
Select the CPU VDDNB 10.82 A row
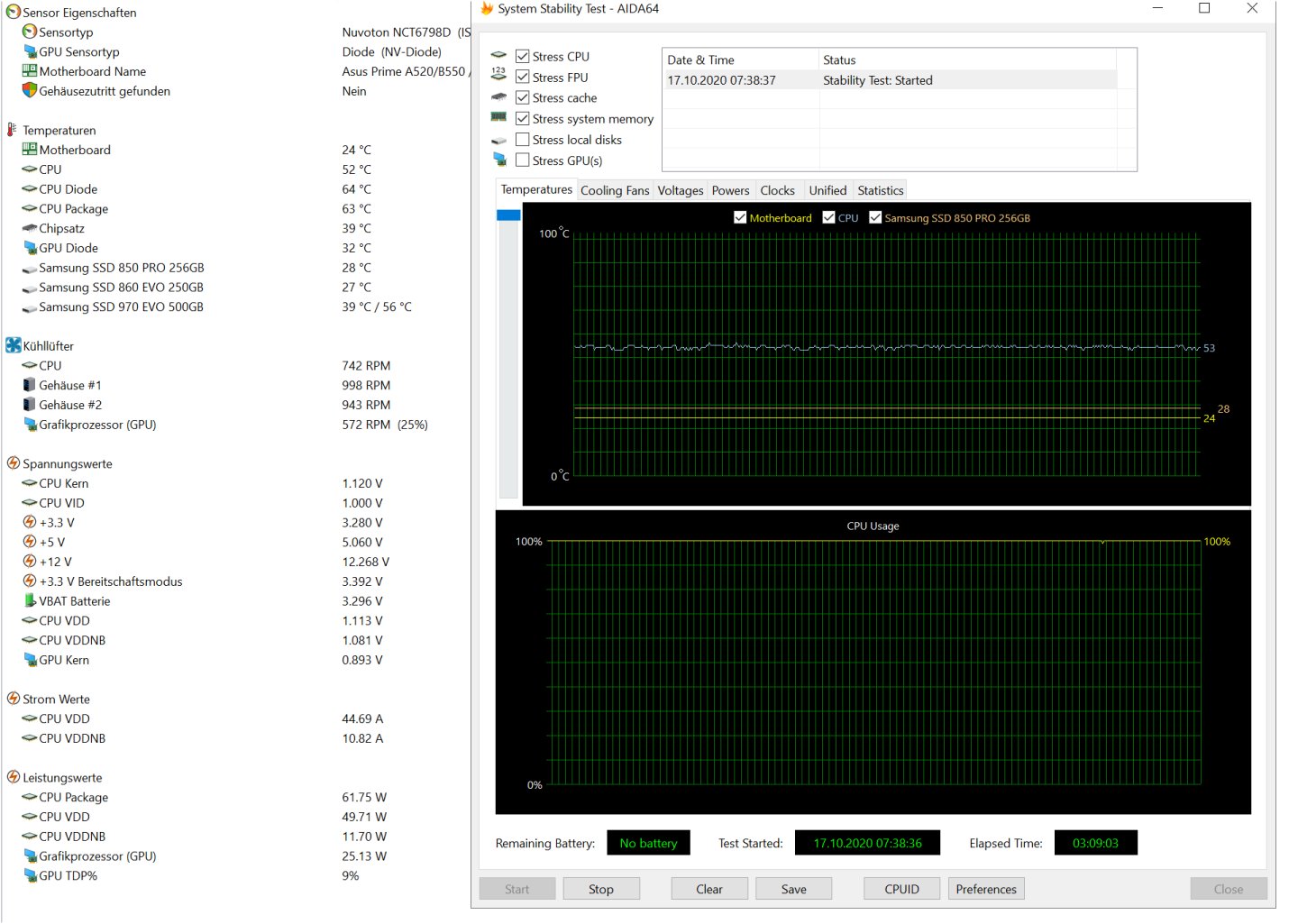(x=234, y=738)
